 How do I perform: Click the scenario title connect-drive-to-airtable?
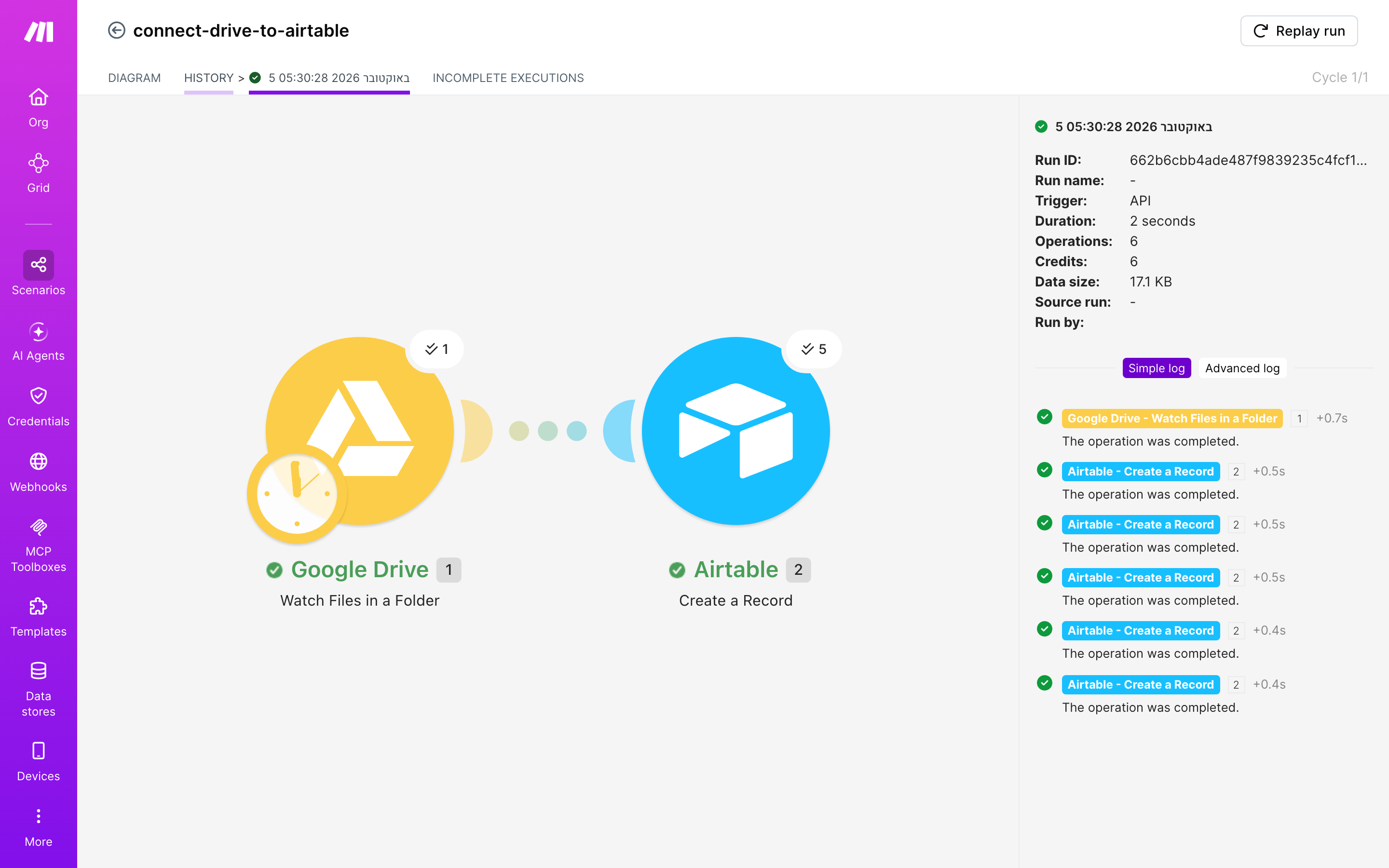pos(241,30)
